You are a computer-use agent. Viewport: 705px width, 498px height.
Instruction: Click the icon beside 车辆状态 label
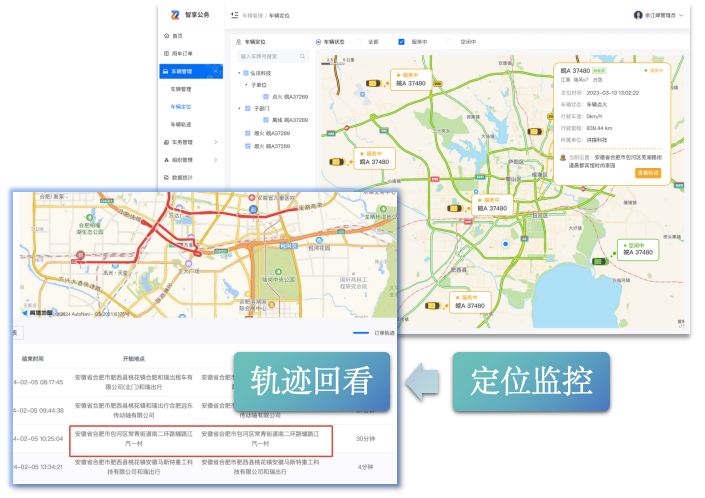318,42
